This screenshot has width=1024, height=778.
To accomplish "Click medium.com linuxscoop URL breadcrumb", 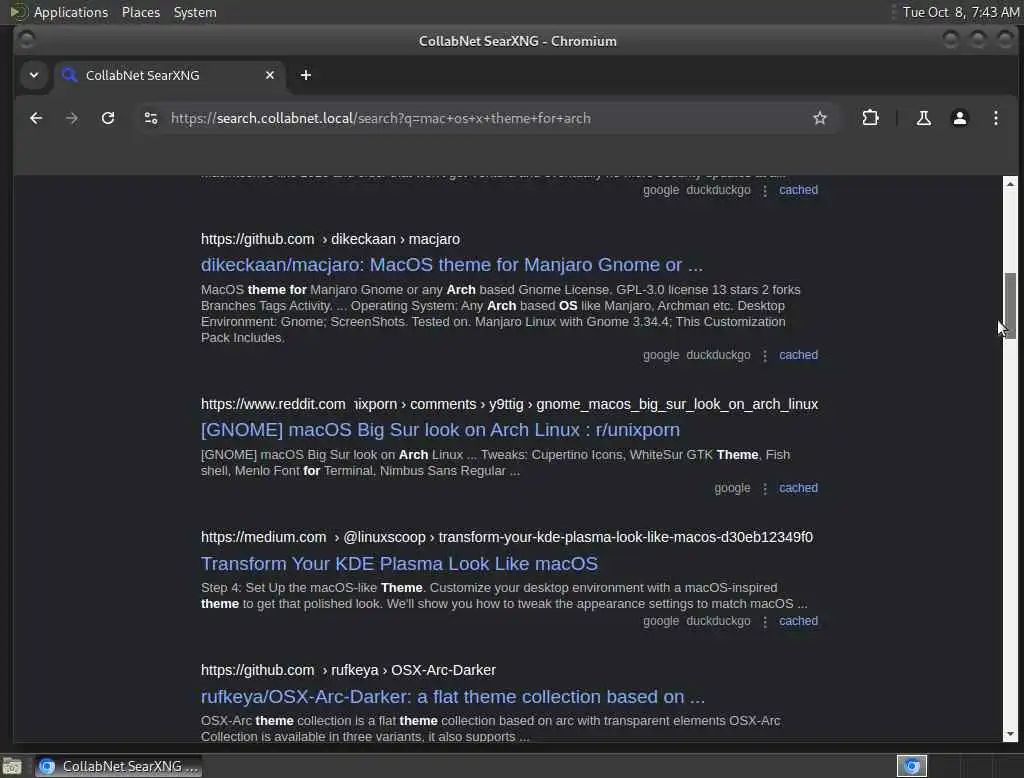I will [507, 537].
